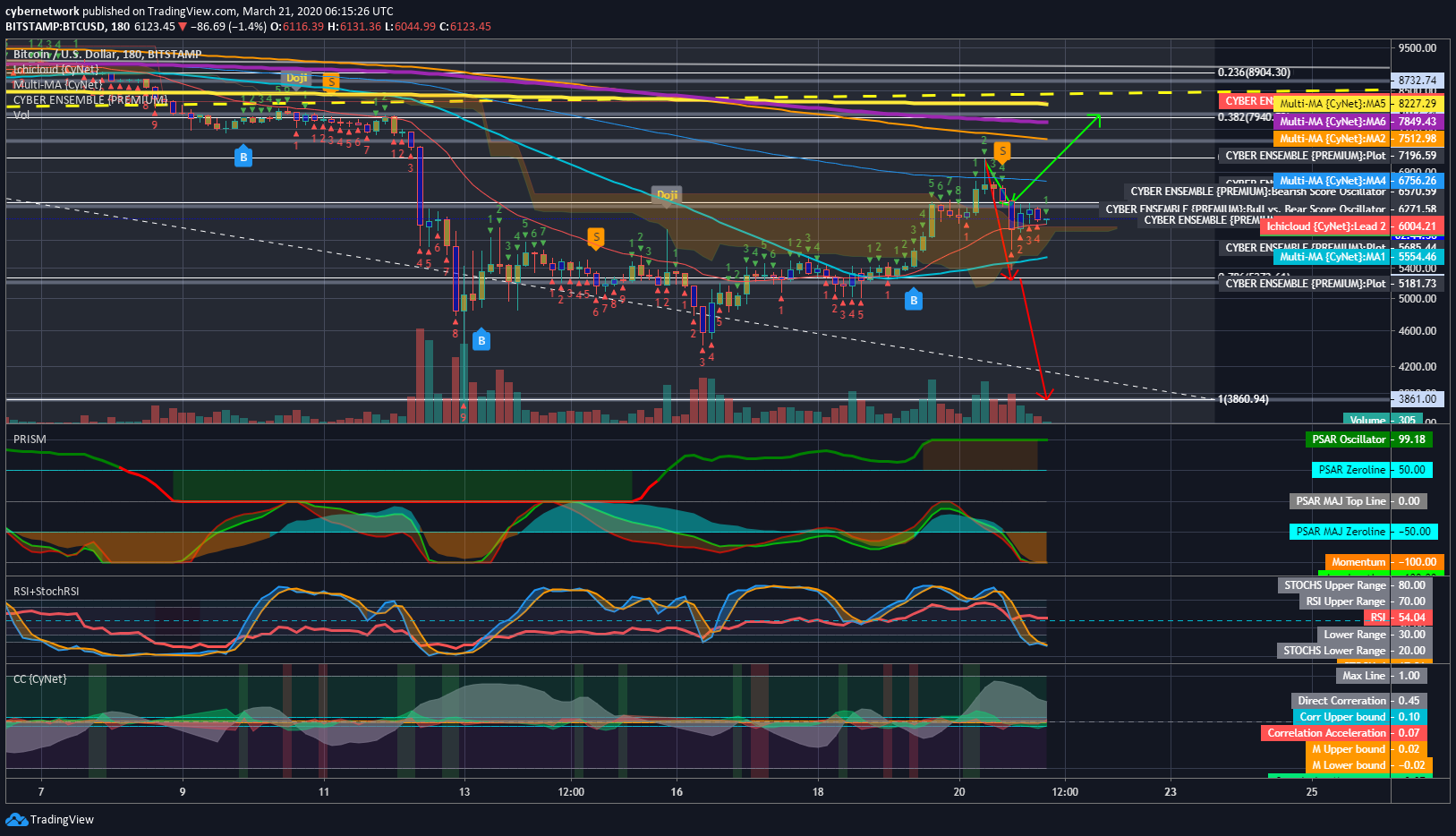The height and width of the screenshot is (836, 1456).
Task: Click the date 13 on the time axis
Action: [x=464, y=792]
